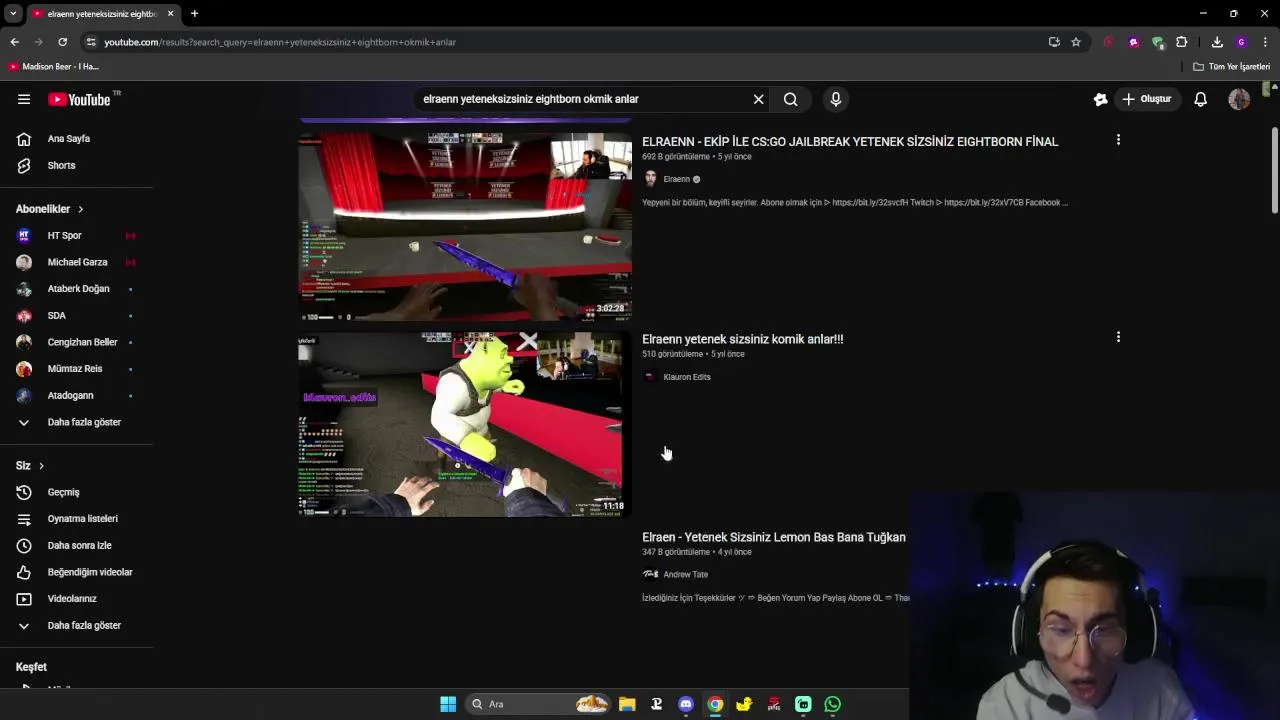Open Tüm Yer İşaretleri bookmarks folder

pos(1232,67)
